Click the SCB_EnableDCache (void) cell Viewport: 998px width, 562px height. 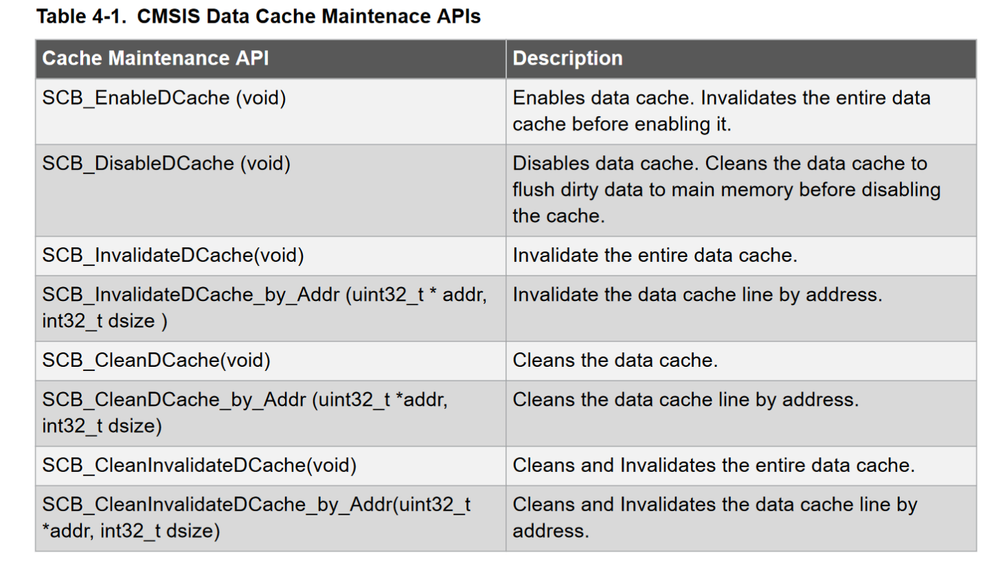pyautogui.click(x=164, y=98)
